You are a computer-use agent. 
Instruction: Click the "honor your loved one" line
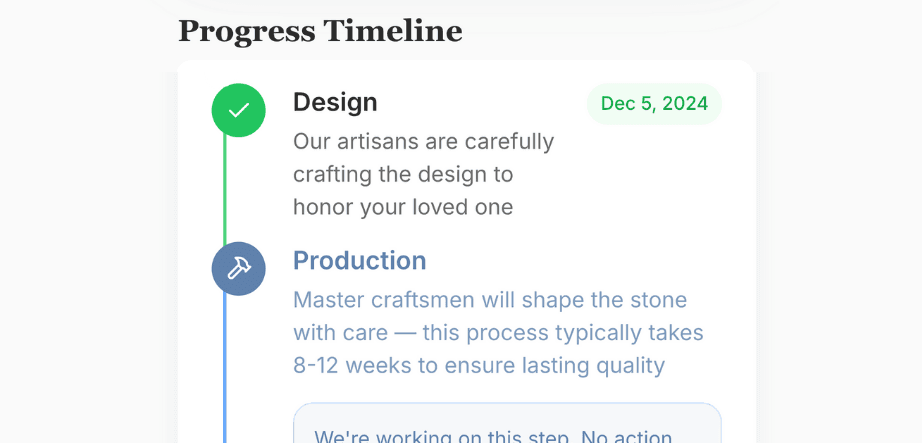402,207
